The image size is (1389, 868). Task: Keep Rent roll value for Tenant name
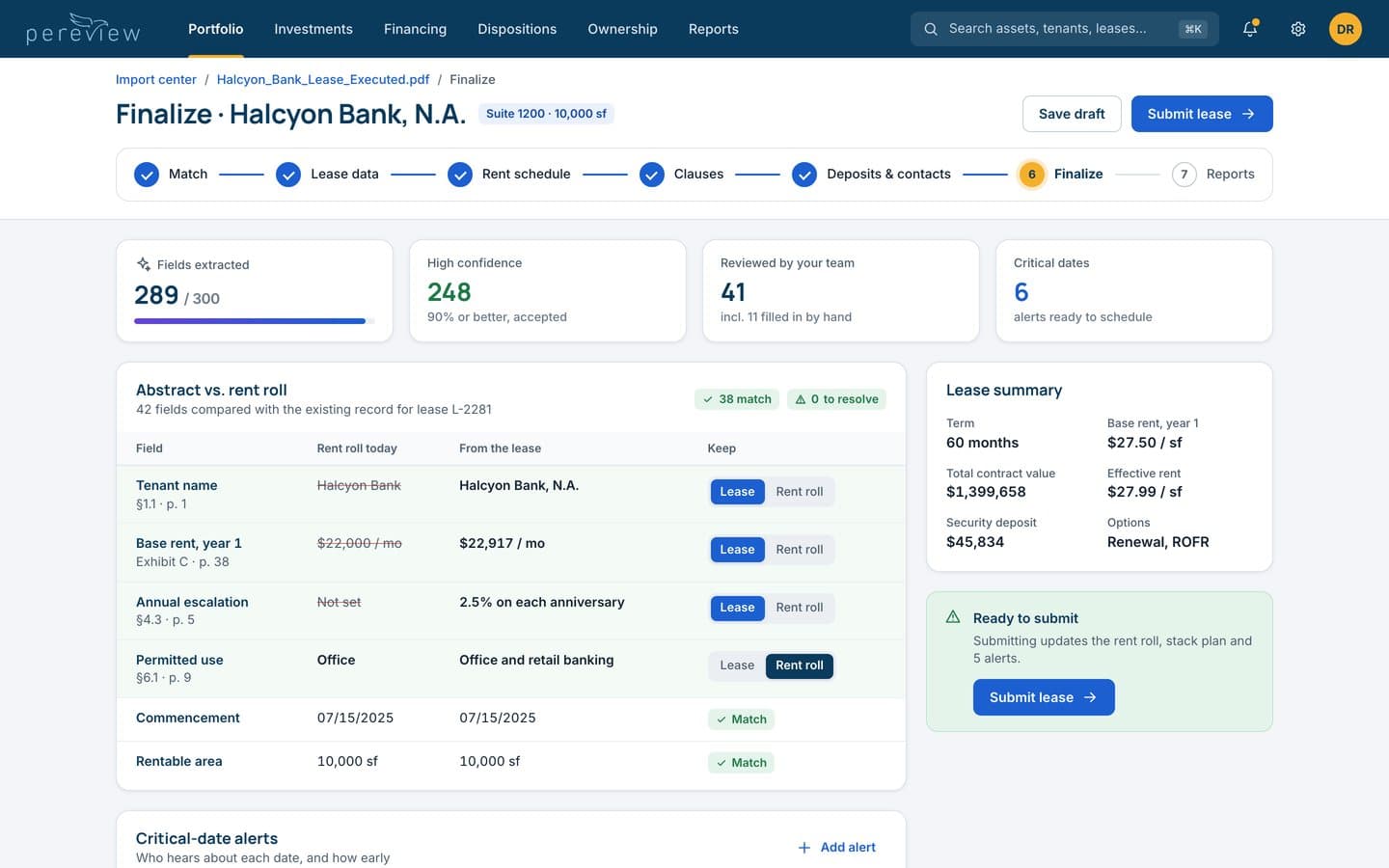click(x=800, y=492)
